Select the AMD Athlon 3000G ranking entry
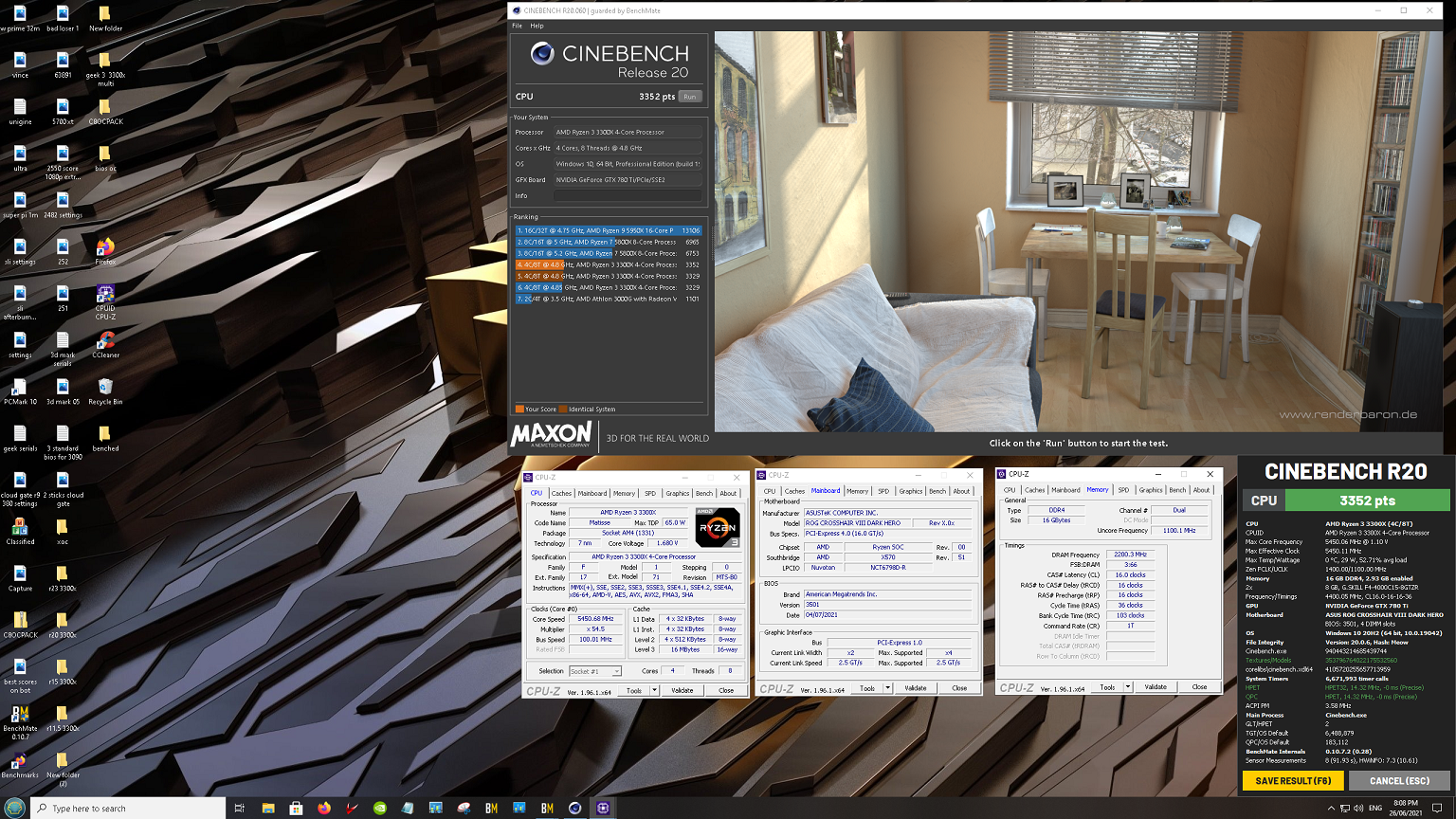The height and width of the screenshot is (819, 1456). tap(609, 299)
